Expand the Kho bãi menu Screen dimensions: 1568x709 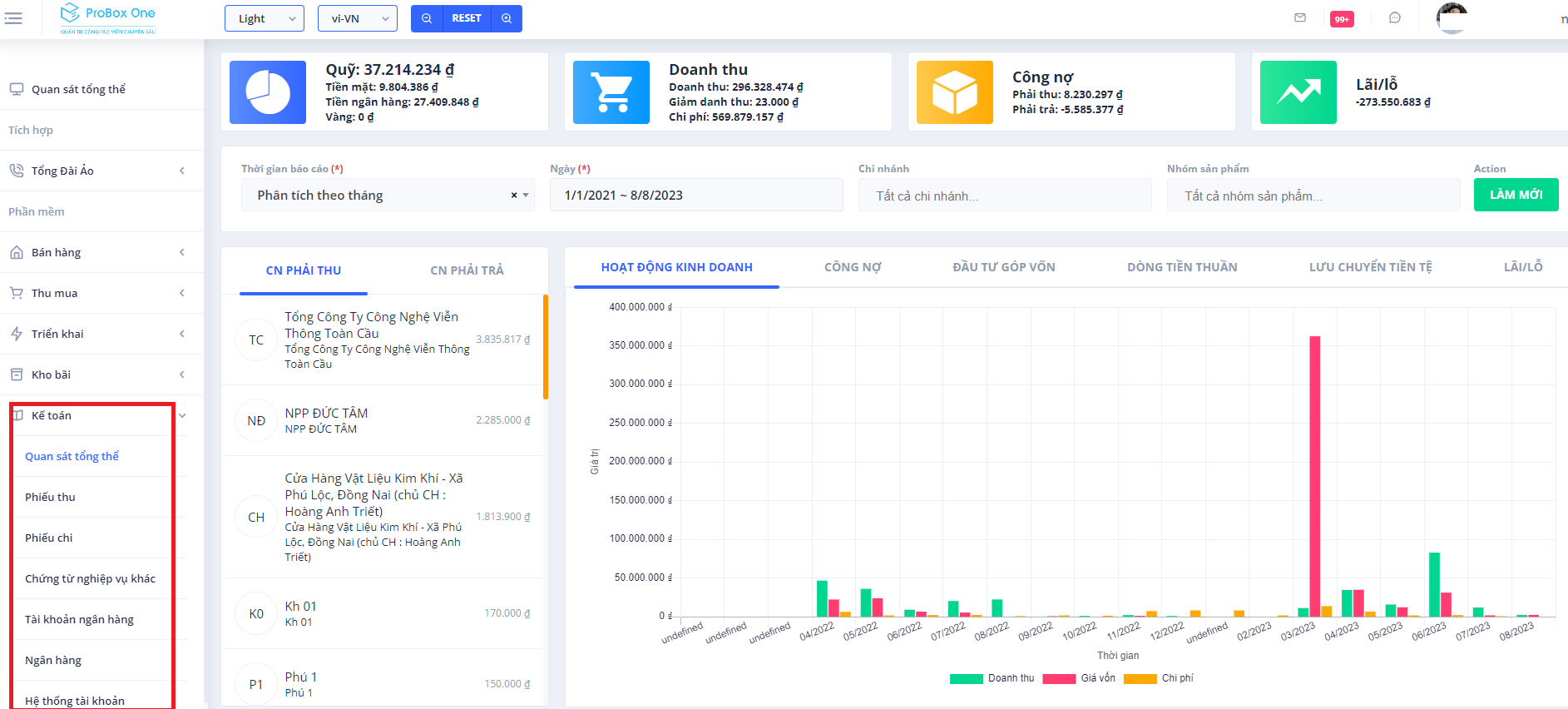(x=101, y=374)
